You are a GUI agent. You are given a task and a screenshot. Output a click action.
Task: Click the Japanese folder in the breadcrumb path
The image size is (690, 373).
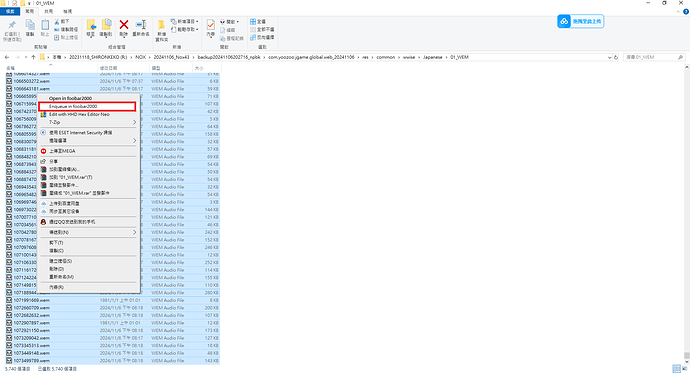click(433, 57)
